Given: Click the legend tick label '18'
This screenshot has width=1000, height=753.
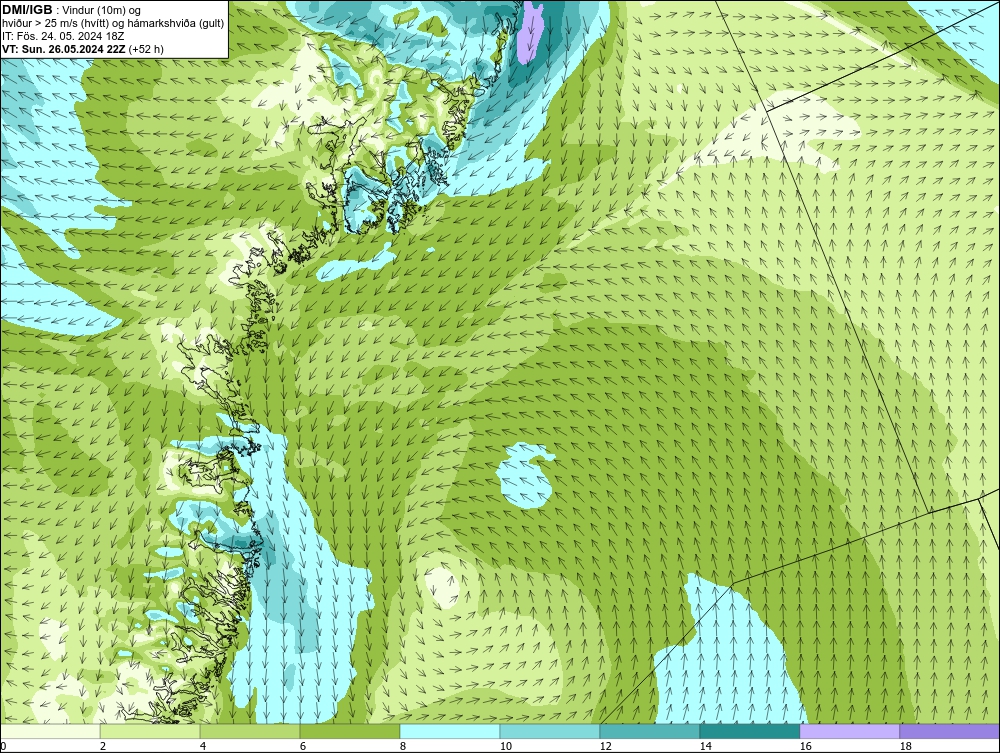Looking at the screenshot, I should pyautogui.click(x=905, y=746).
